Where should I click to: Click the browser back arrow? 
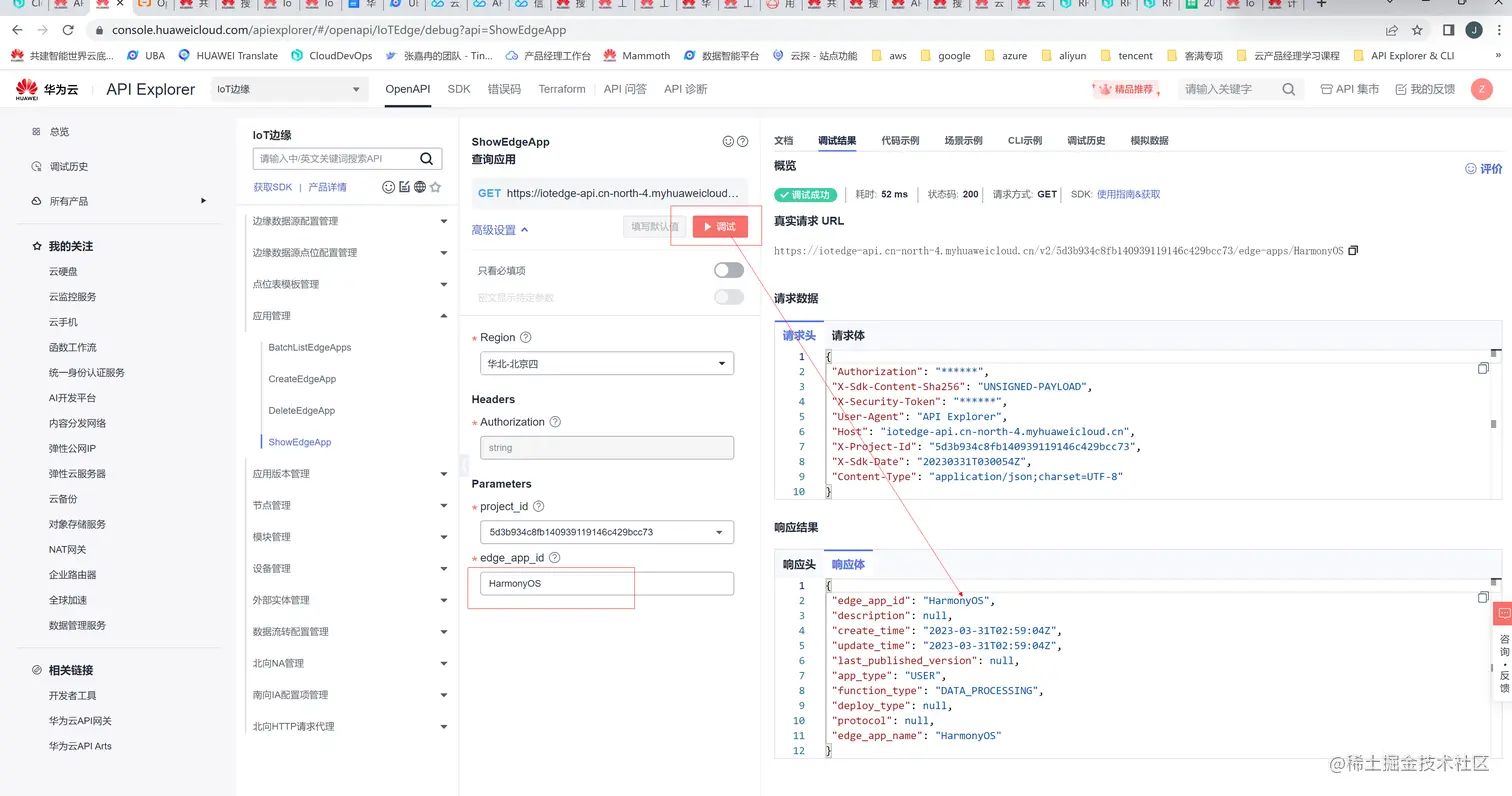[x=16, y=30]
